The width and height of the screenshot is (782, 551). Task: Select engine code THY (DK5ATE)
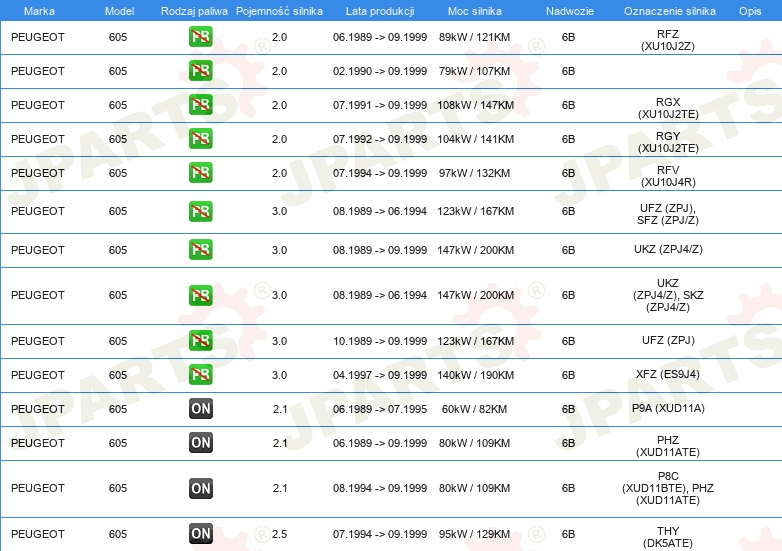click(668, 537)
